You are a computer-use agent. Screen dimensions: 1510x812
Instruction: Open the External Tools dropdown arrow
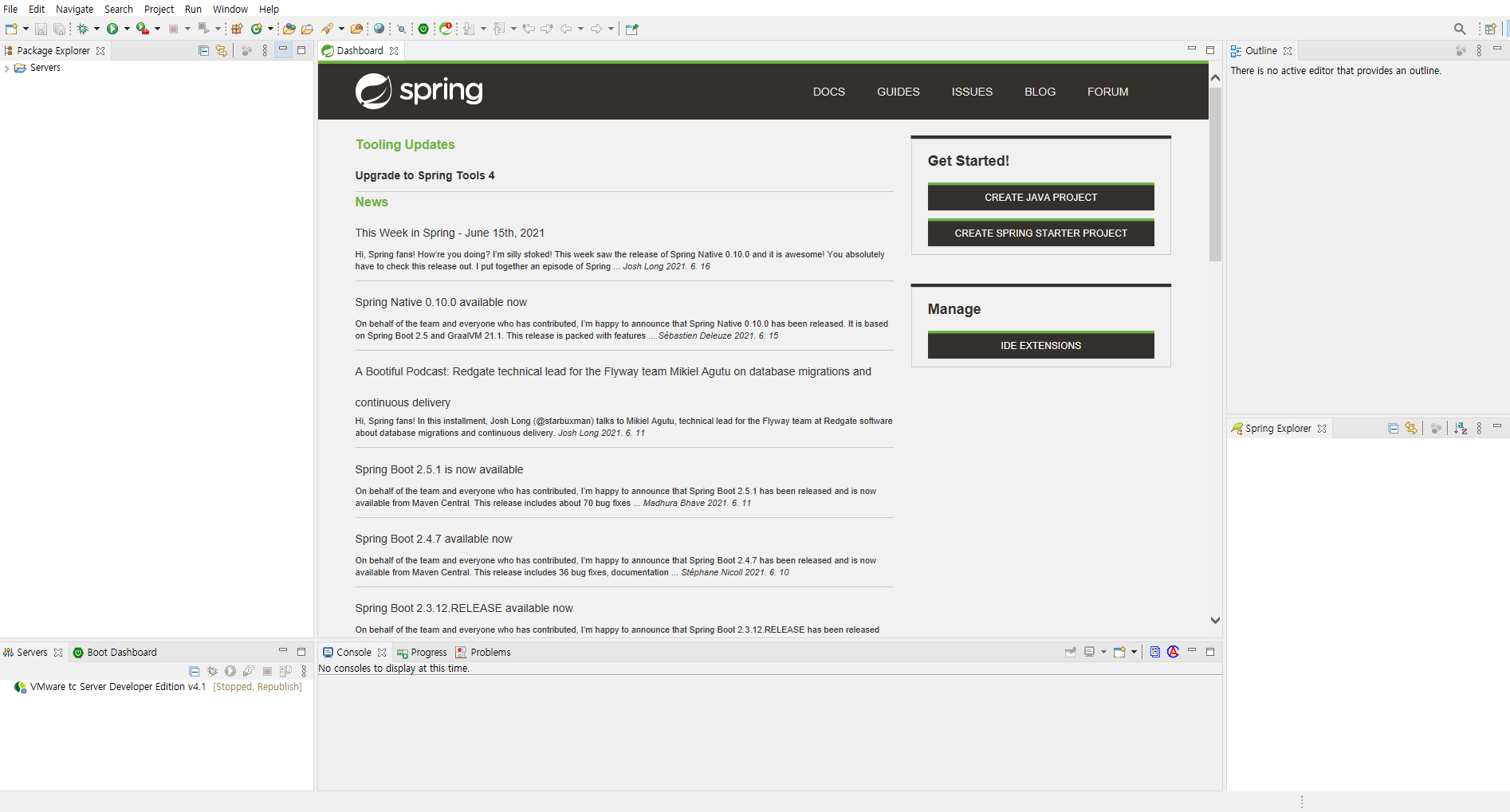pyautogui.click(x=157, y=29)
